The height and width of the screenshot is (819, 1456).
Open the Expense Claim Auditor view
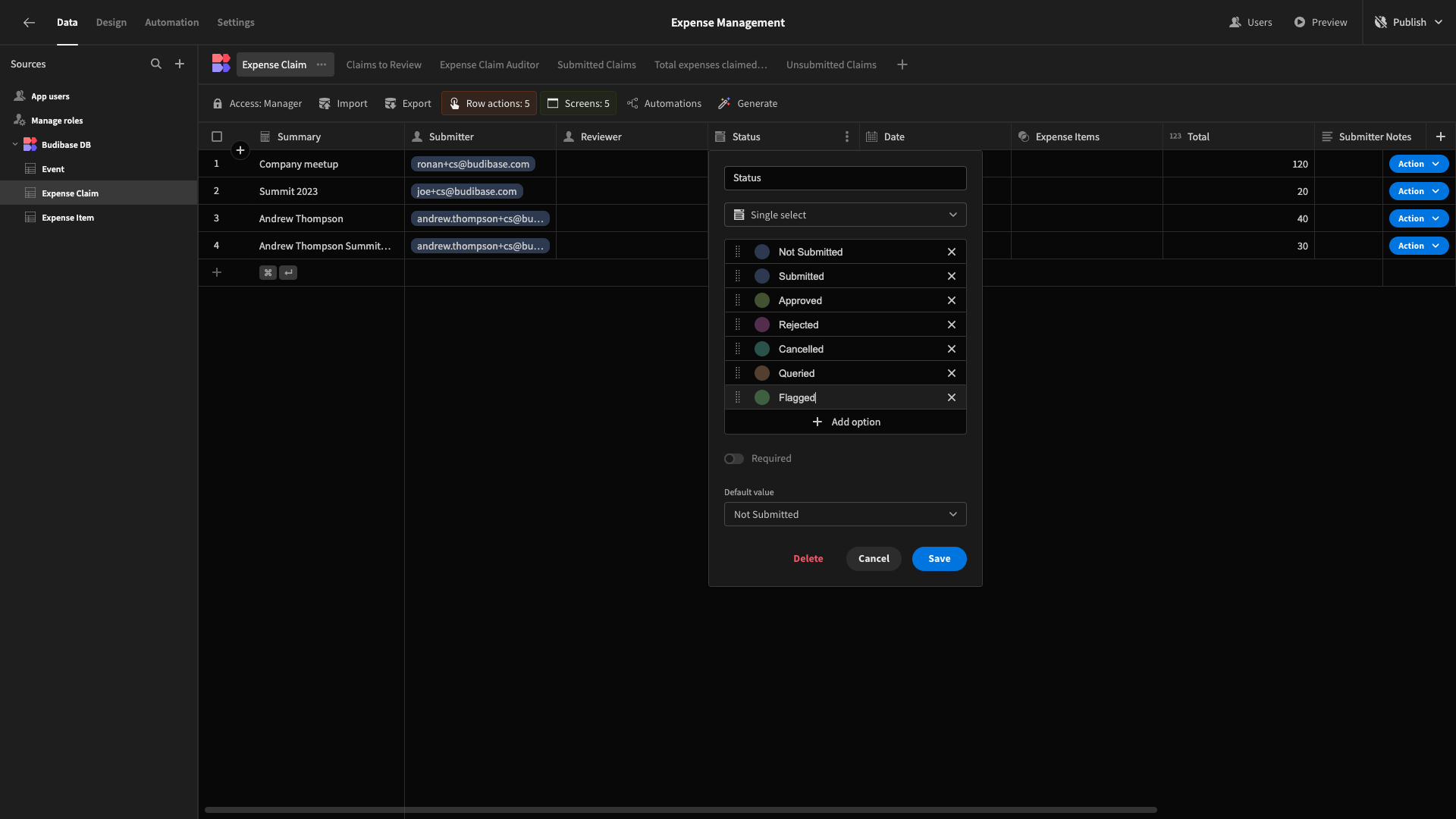pyautogui.click(x=489, y=64)
